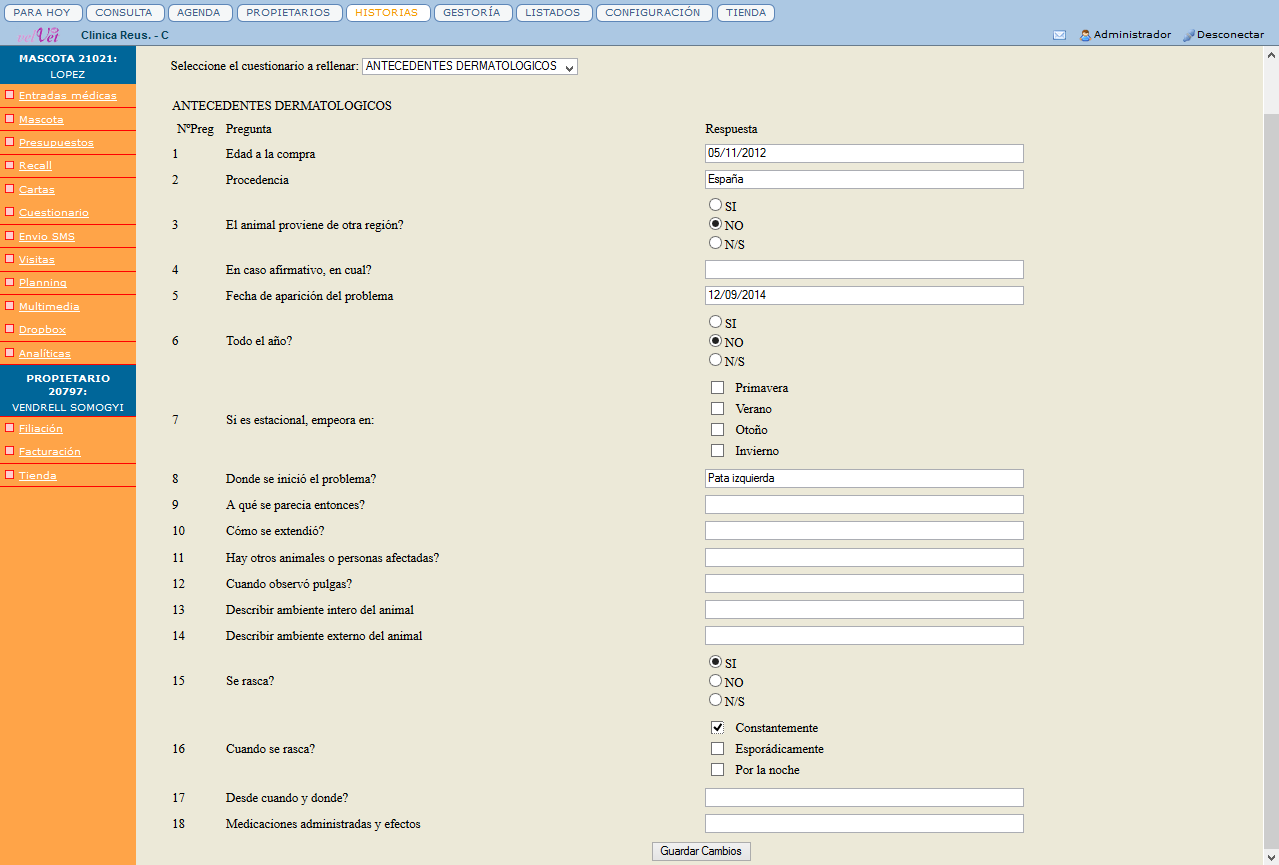Open the Analíticas sidebar link
1279x865 pixels.
tap(45, 353)
